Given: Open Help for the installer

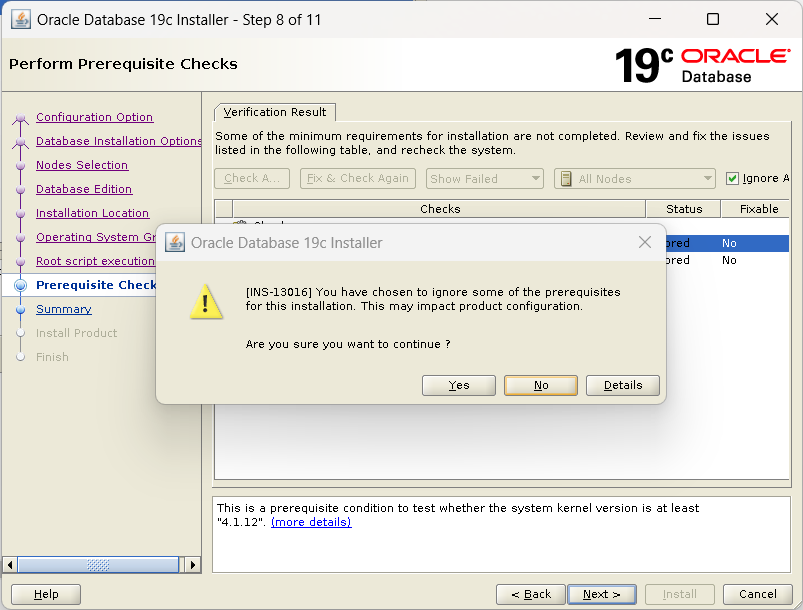Looking at the screenshot, I should [46, 594].
